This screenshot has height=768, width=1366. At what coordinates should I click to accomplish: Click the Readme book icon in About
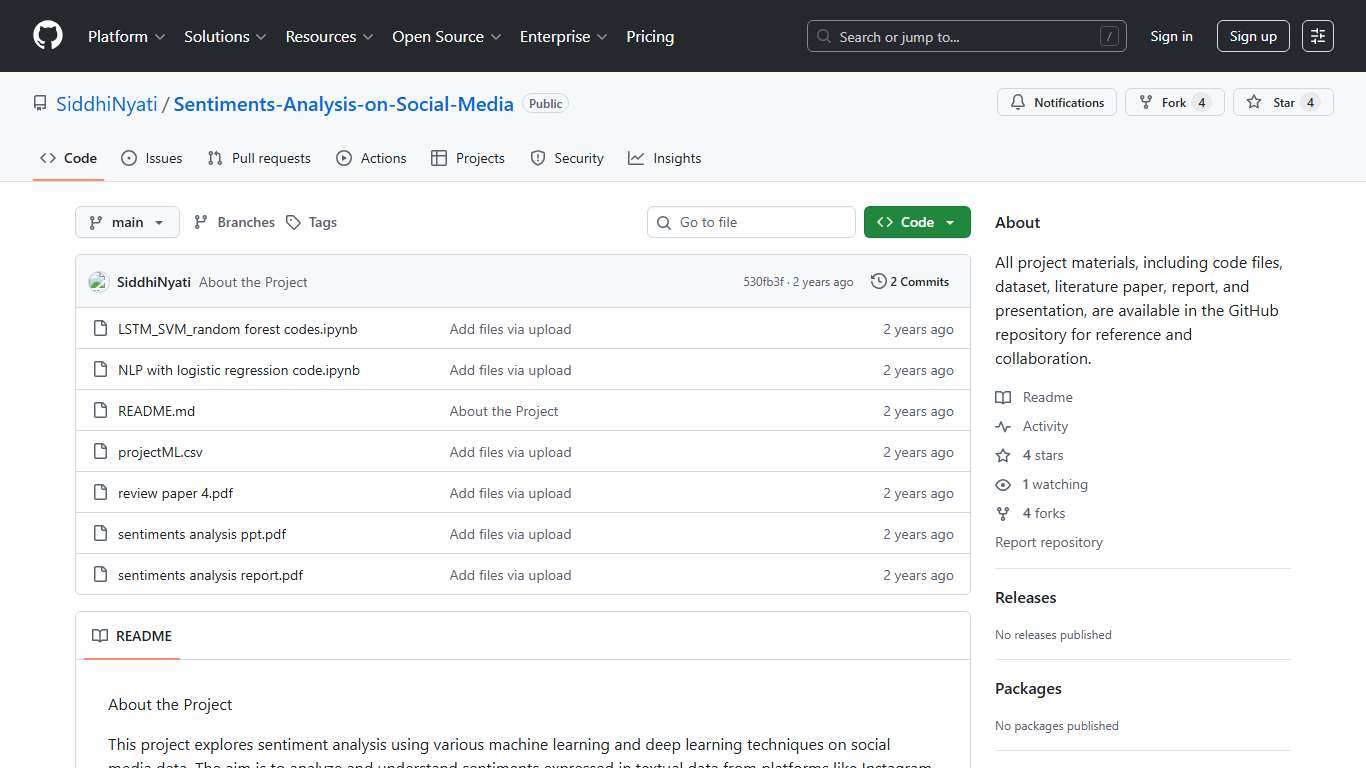(1003, 397)
